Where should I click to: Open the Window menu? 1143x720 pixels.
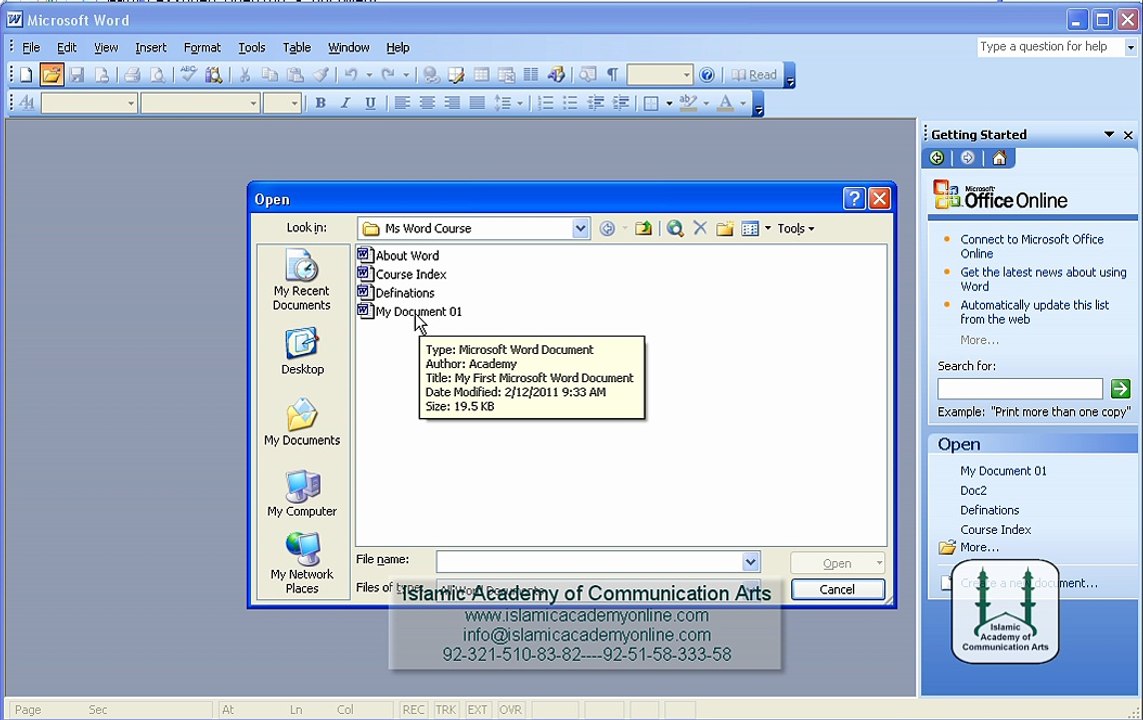click(x=348, y=47)
